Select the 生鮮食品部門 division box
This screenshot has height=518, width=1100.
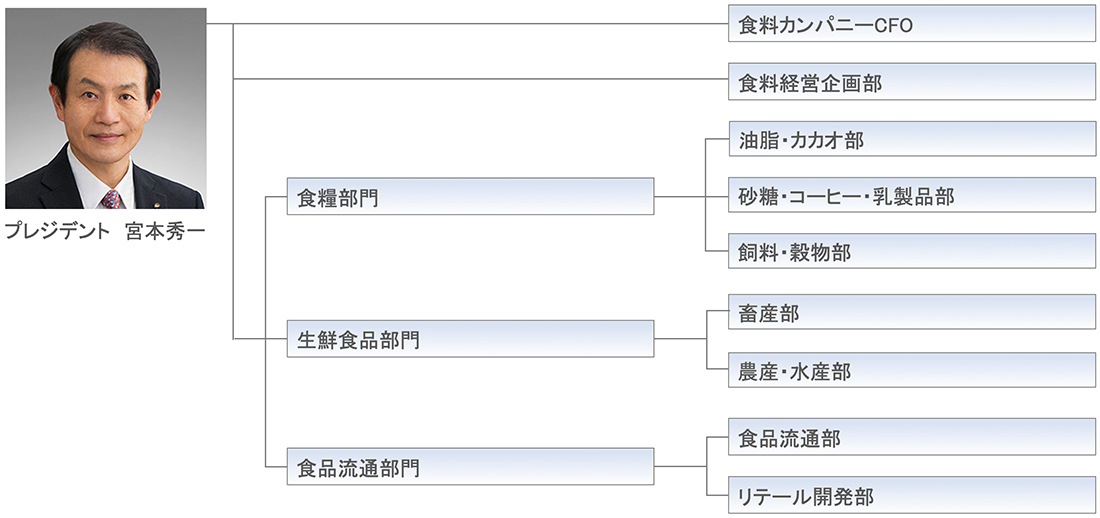[x=470, y=339]
